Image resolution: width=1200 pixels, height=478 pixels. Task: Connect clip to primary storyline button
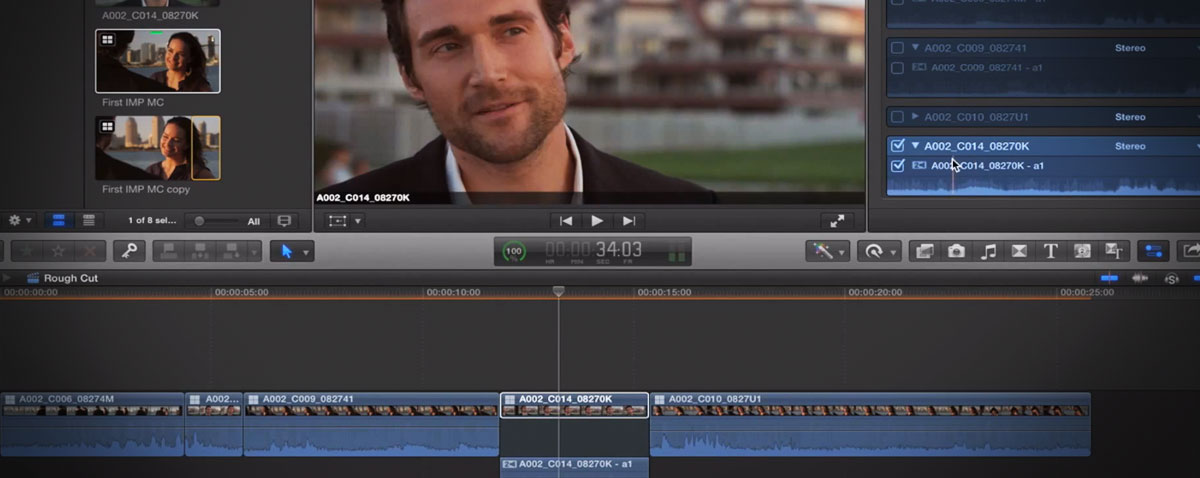168,251
